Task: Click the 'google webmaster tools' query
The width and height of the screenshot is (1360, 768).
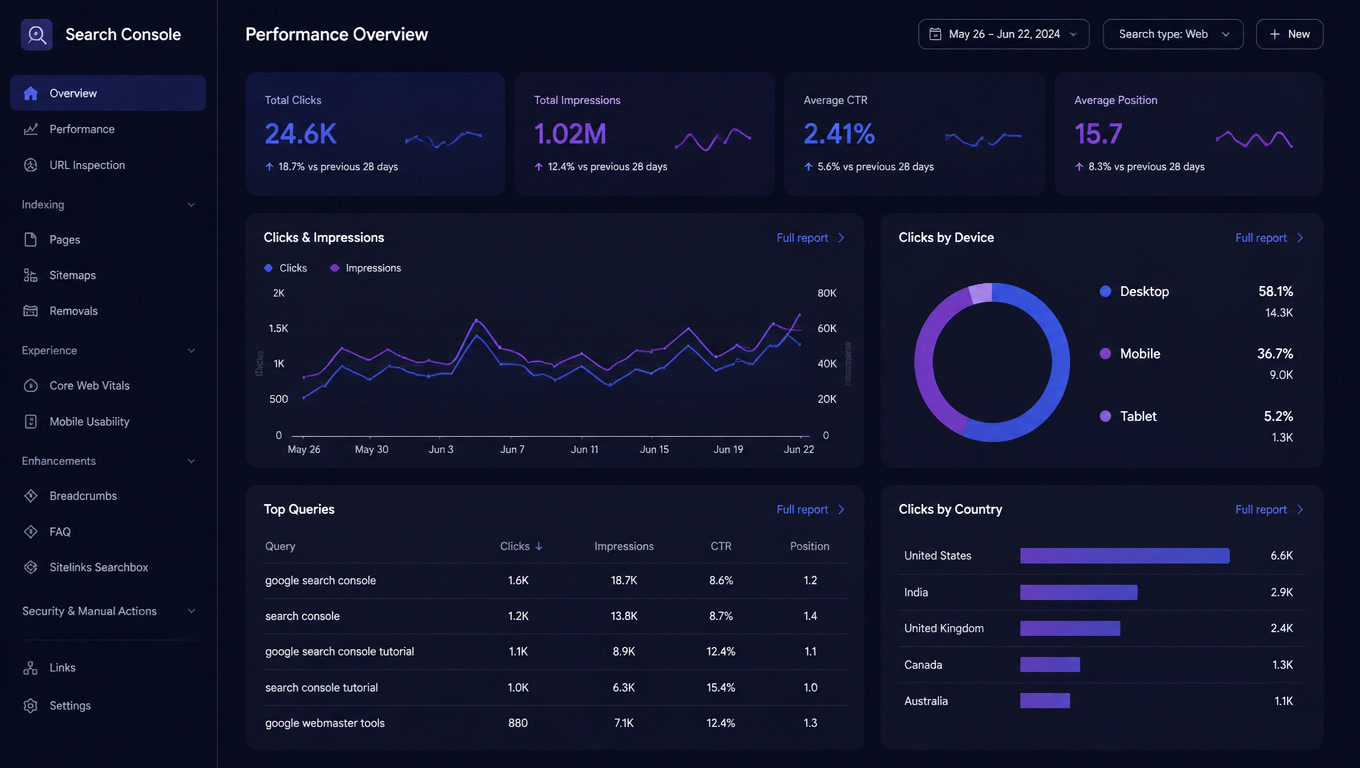Action: point(325,723)
